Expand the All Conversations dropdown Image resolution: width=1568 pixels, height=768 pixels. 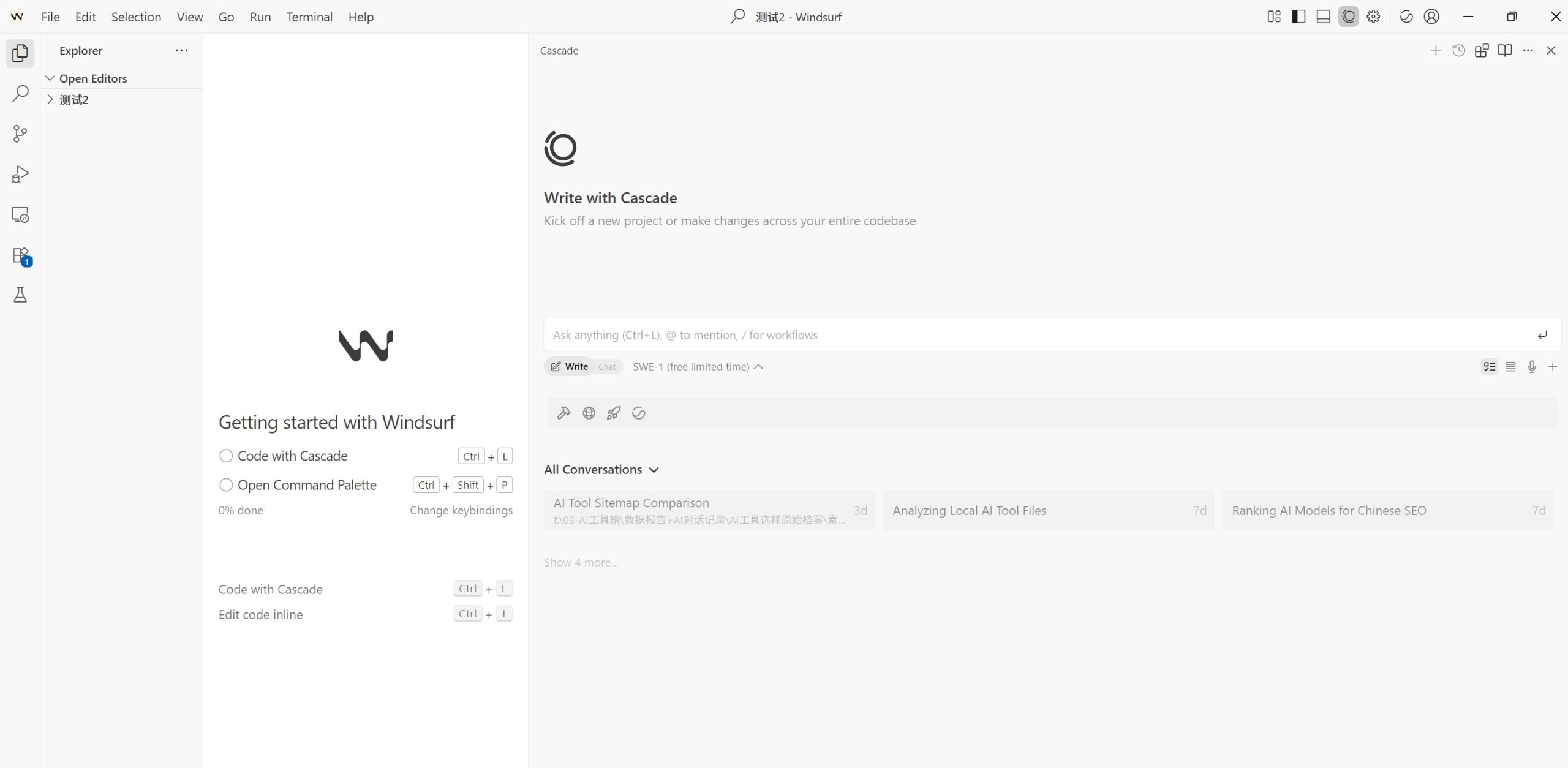(601, 470)
